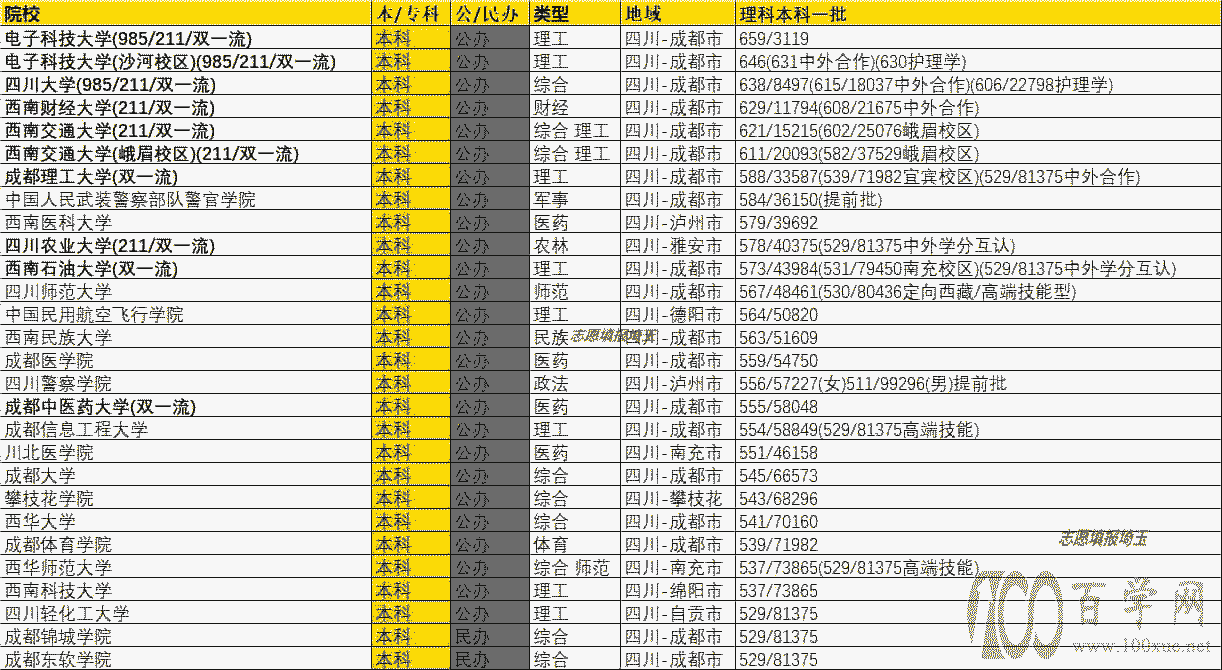Click the 电子科技大学(985/211/双一流) school name cell
Screen dimensions: 1222x670
[x=186, y=39]
